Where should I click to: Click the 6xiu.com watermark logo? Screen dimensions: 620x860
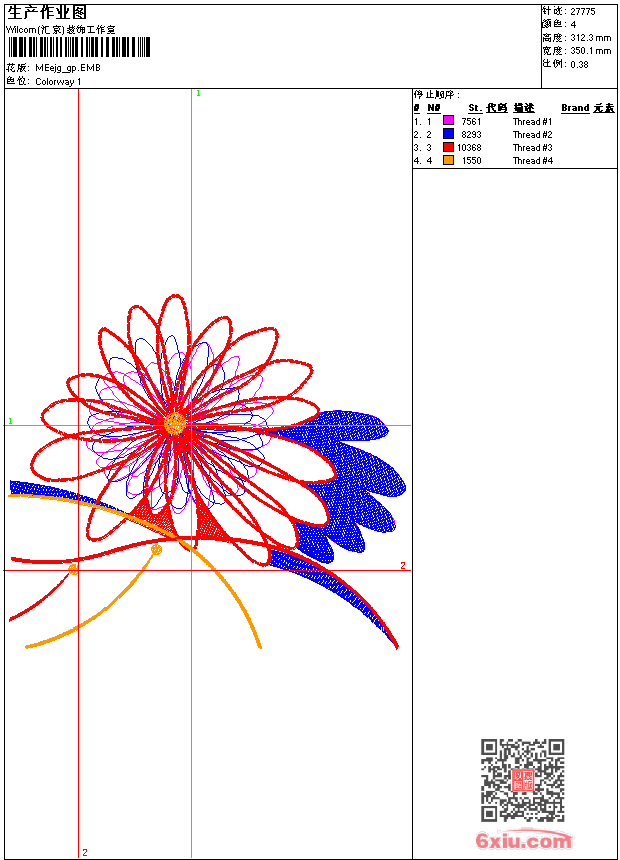click(x=523, y=841)
